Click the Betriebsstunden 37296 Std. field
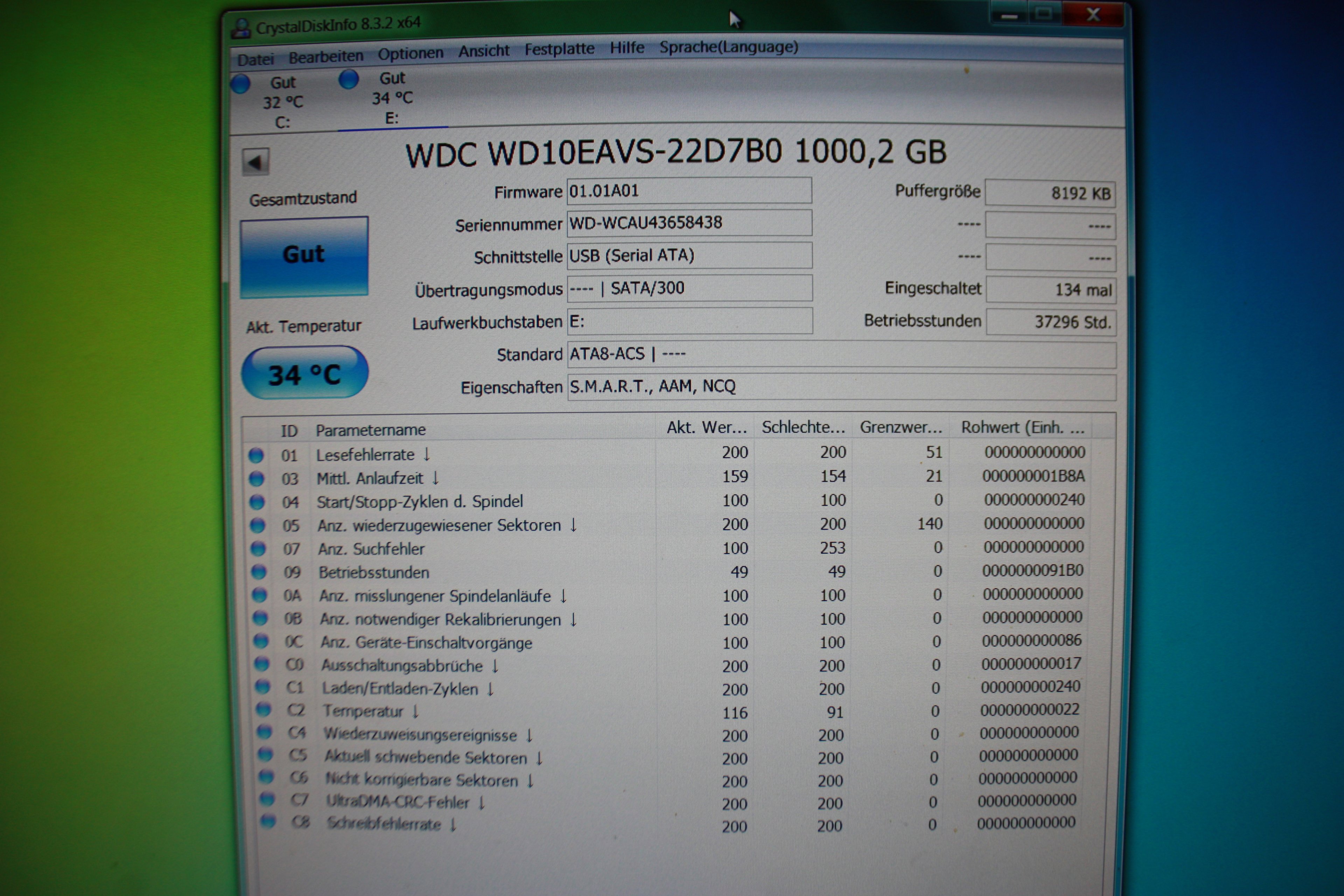The width and height of the screenshot is (1344, 896). (1050, 322)
